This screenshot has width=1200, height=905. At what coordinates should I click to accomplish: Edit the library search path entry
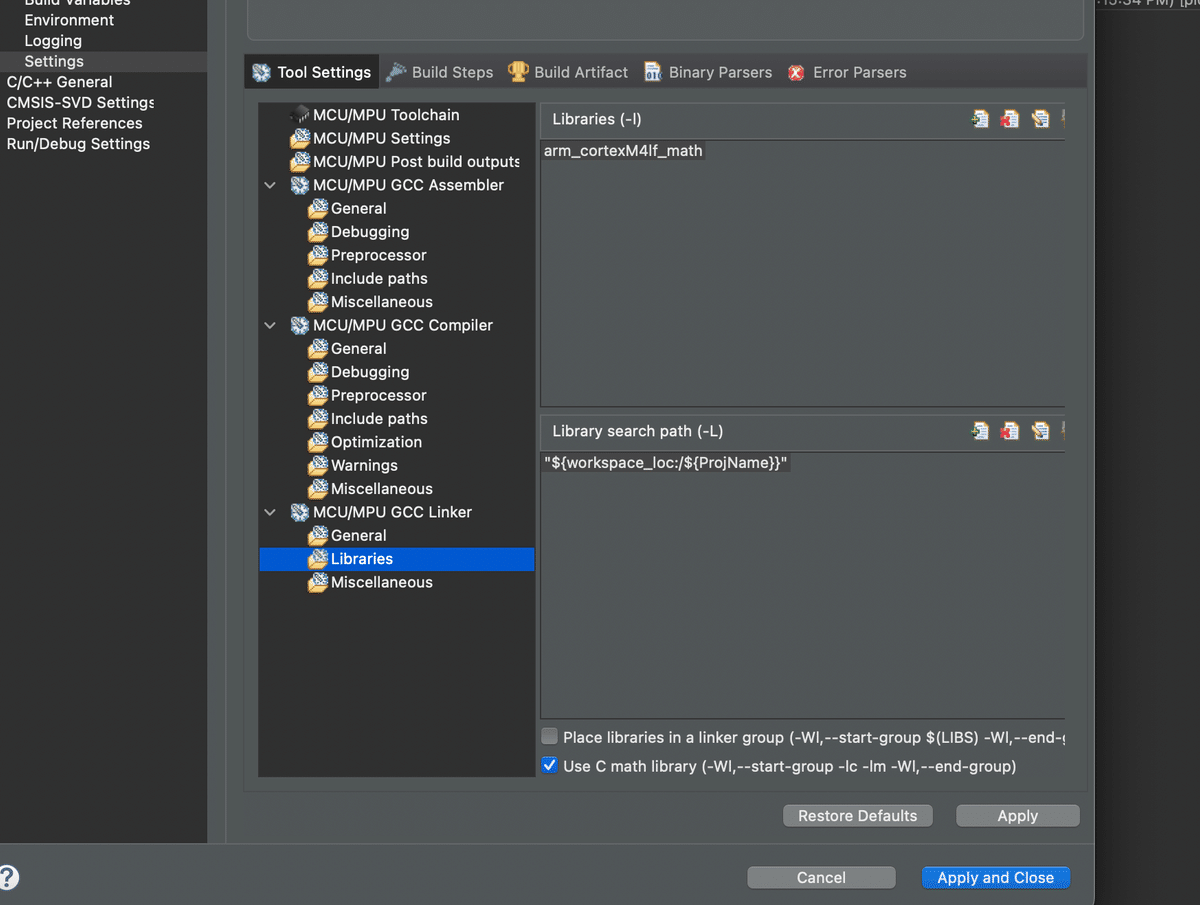(1040, 430)
